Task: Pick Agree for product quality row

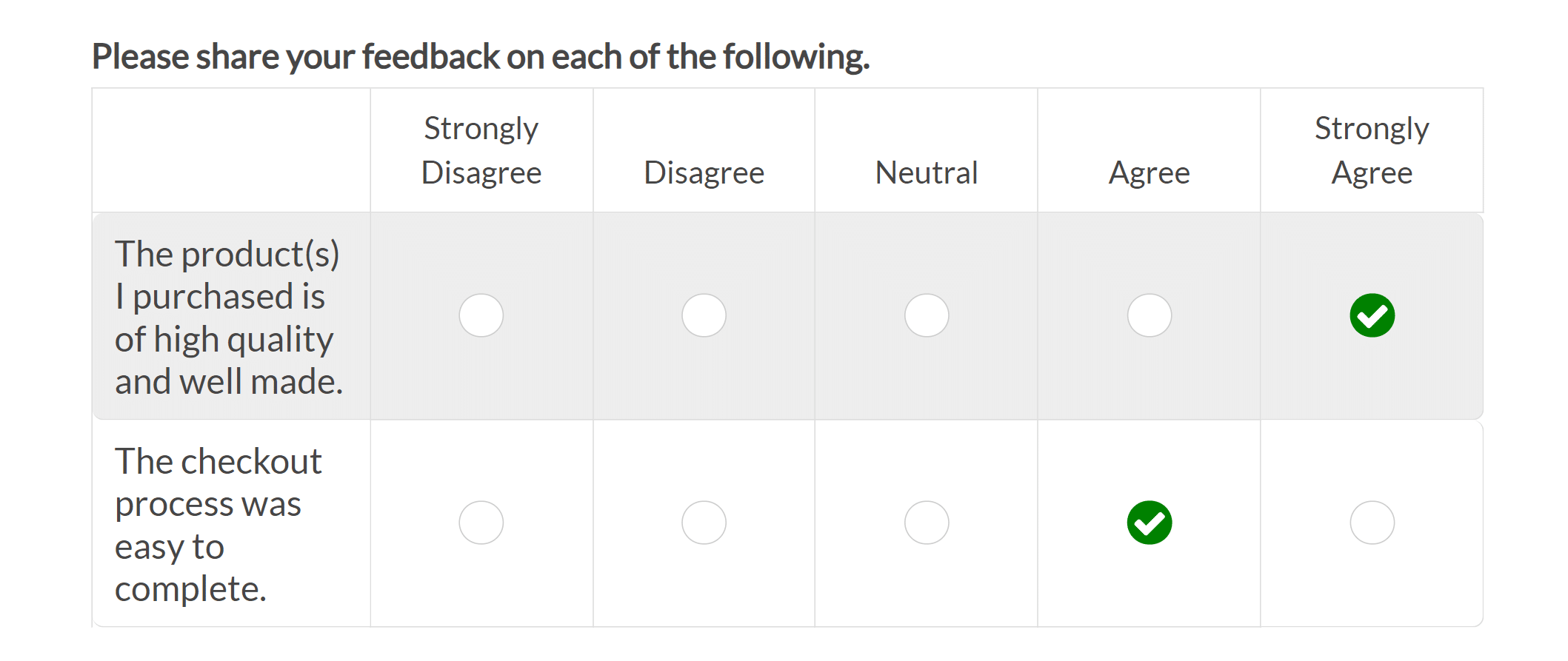Action: (1149, 315)
